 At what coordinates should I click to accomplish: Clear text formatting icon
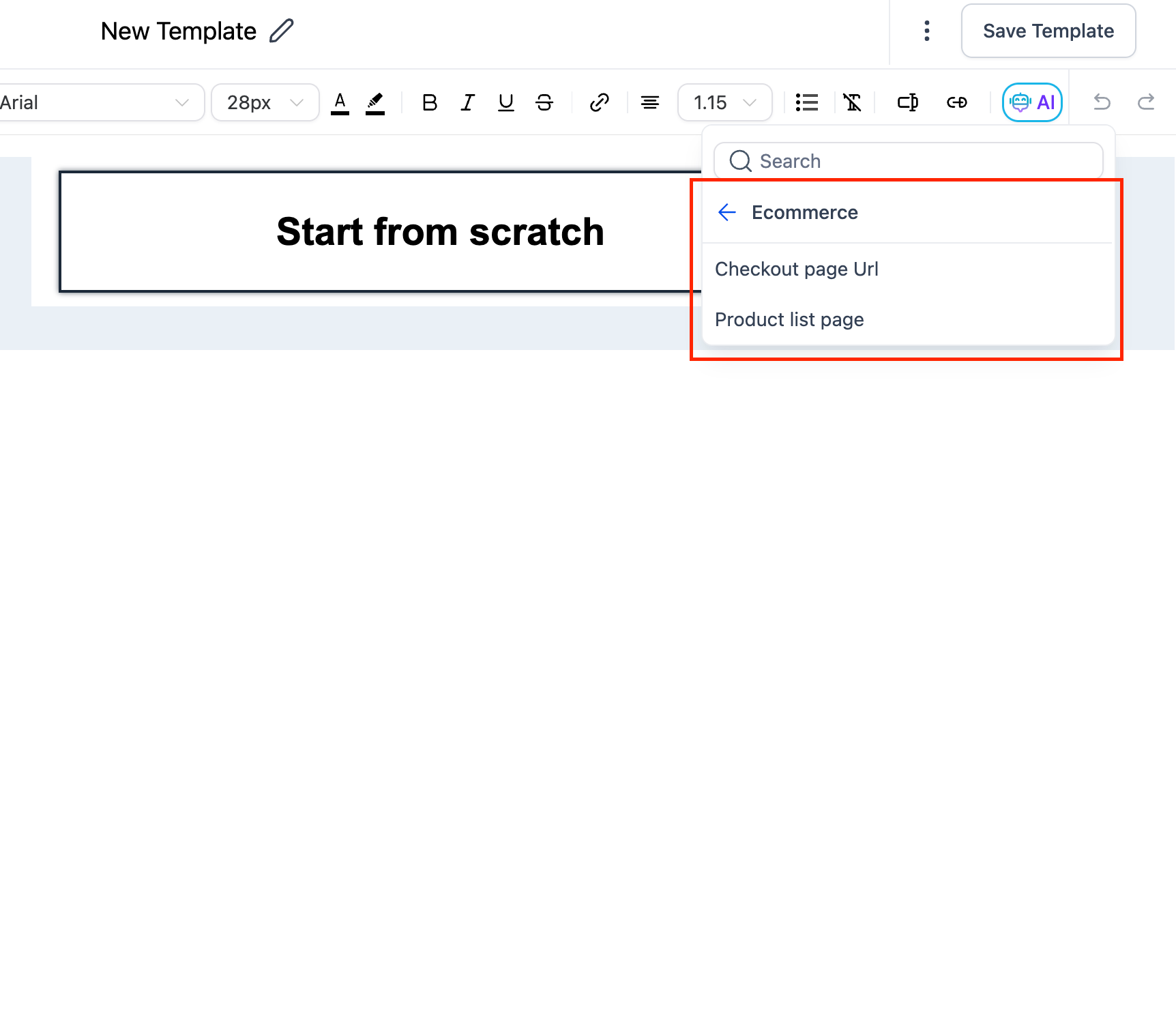pos(852,103)
